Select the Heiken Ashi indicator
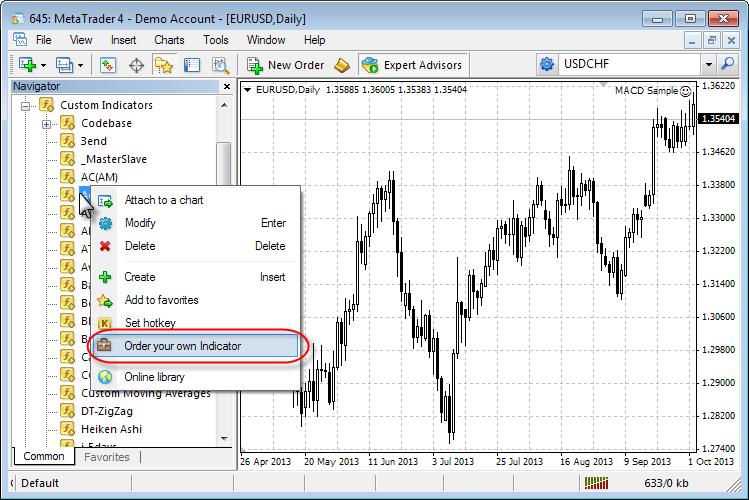 click(111, 429)
